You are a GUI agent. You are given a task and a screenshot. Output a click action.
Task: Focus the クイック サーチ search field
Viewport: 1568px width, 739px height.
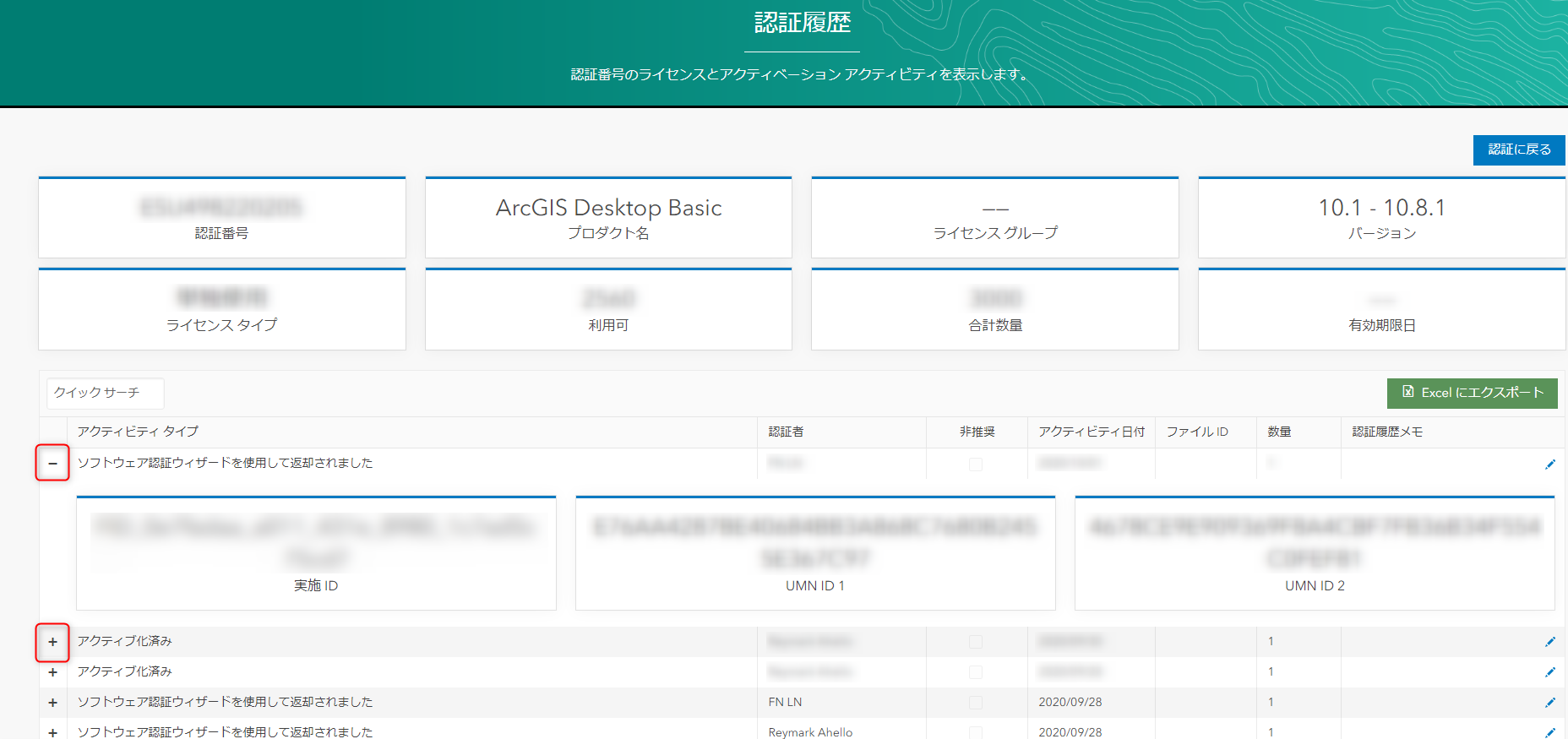(106, 393)
